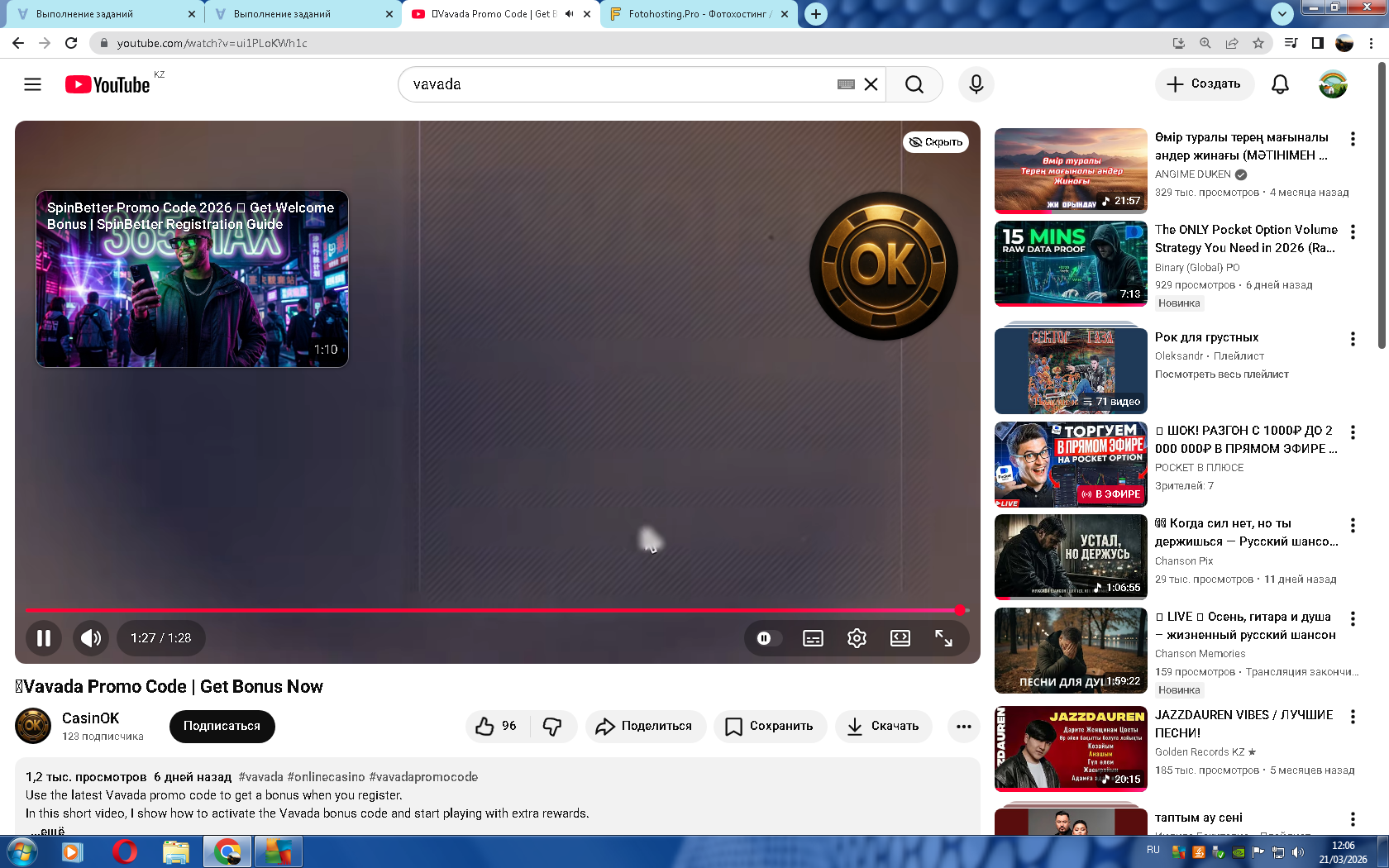Open the account avatar menu
The image size is (1389, 868).
point(1333,84)
